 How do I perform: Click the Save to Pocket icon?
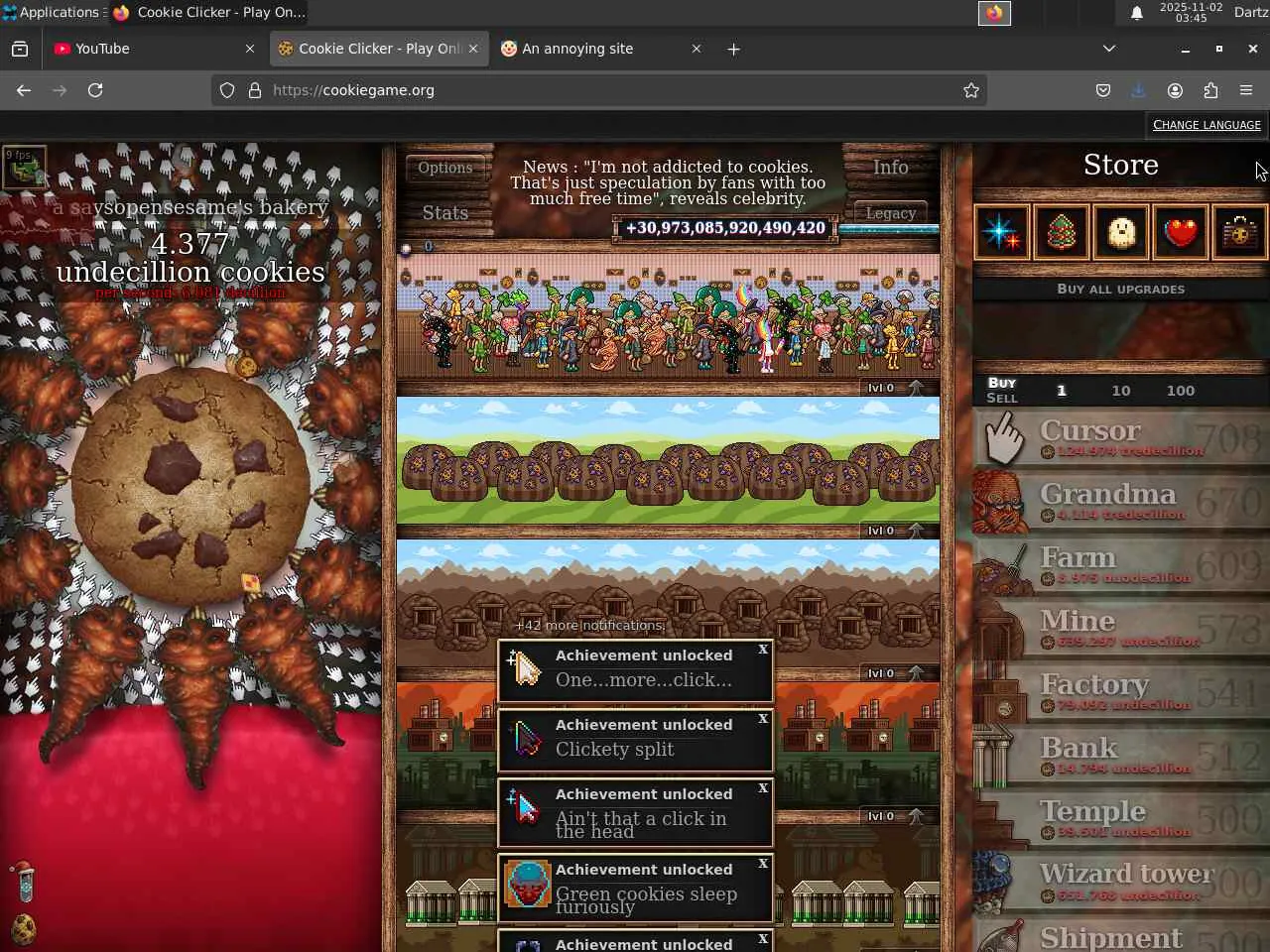(x=1102, y=90)
